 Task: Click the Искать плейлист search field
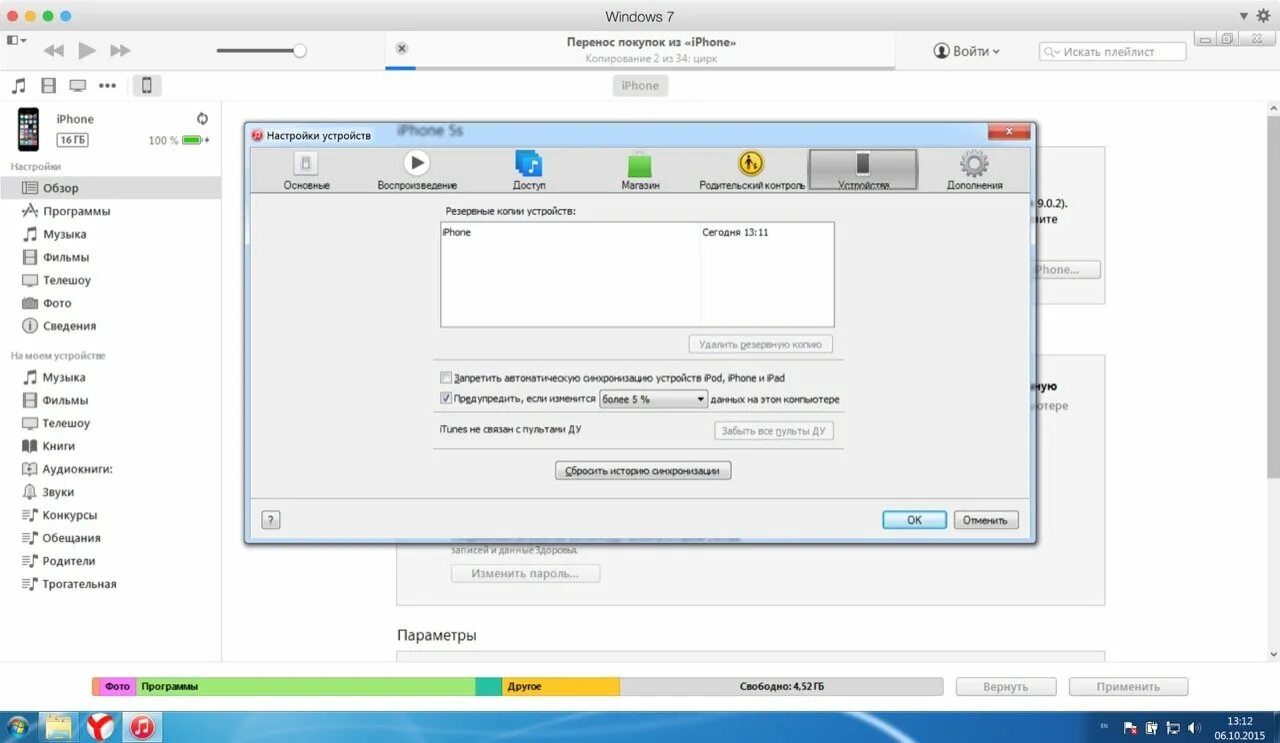[x=1113, y=51]
